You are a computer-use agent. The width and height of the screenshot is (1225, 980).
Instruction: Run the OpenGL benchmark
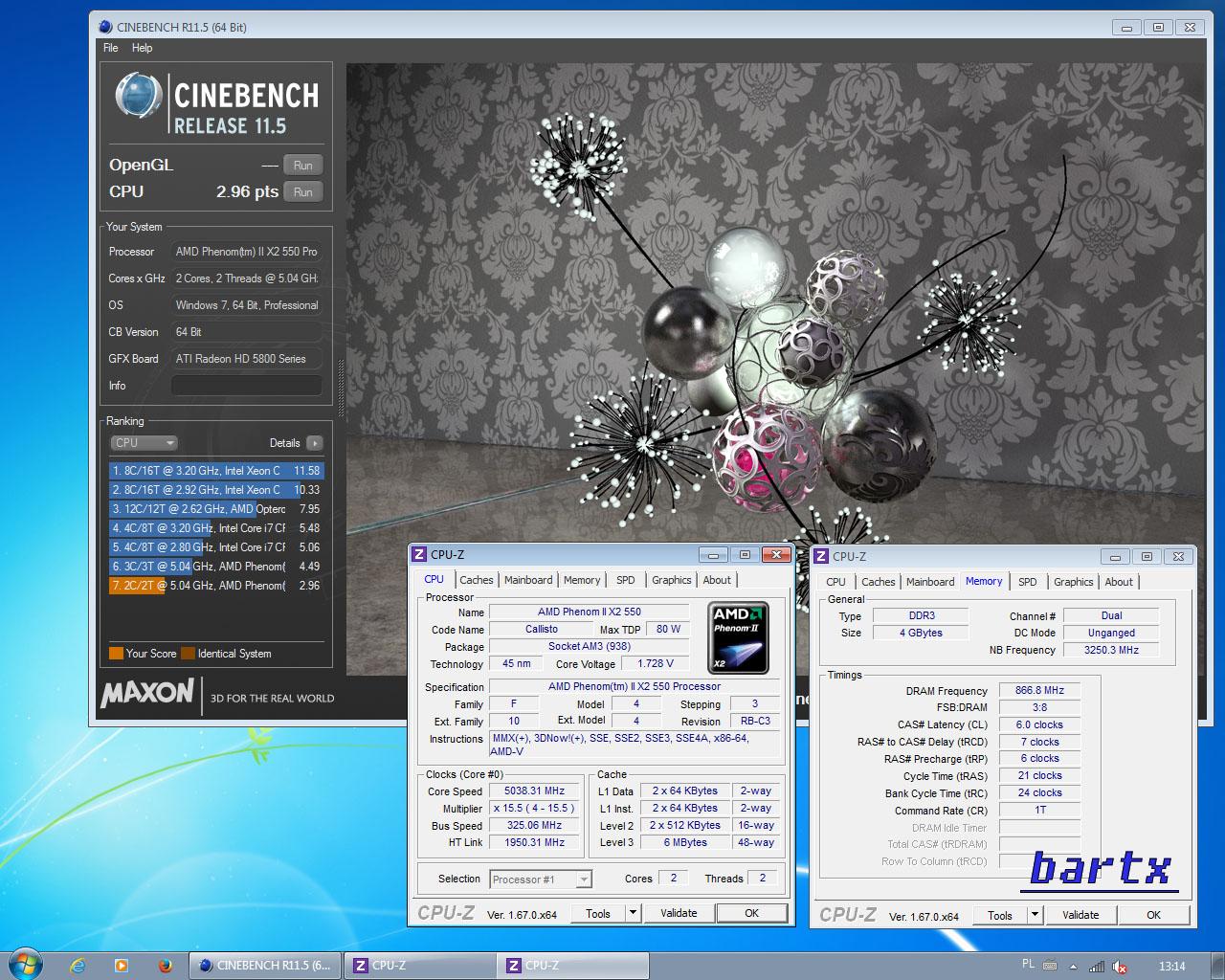302,166
